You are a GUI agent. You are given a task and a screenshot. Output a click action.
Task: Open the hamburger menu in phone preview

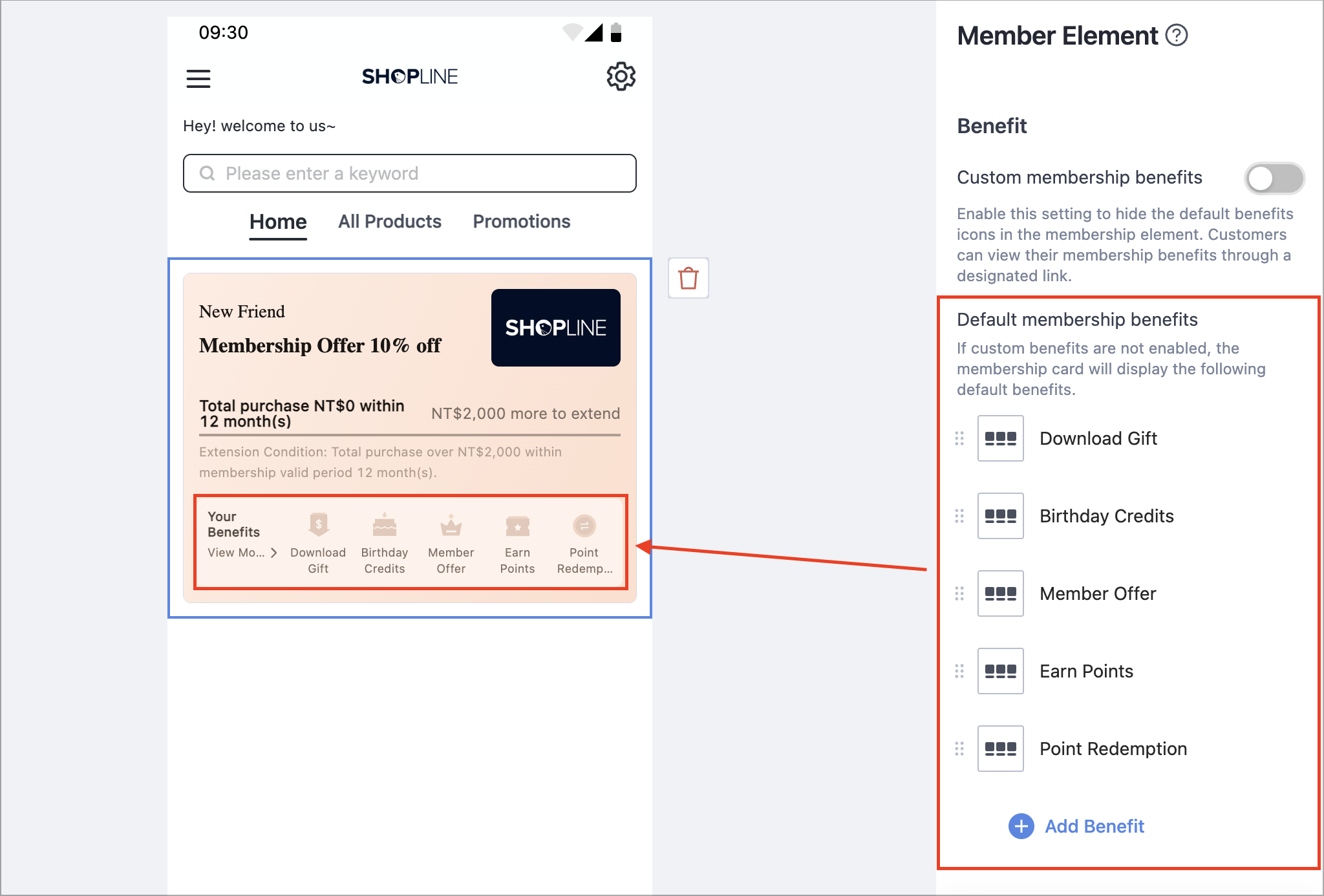point(198,79)
